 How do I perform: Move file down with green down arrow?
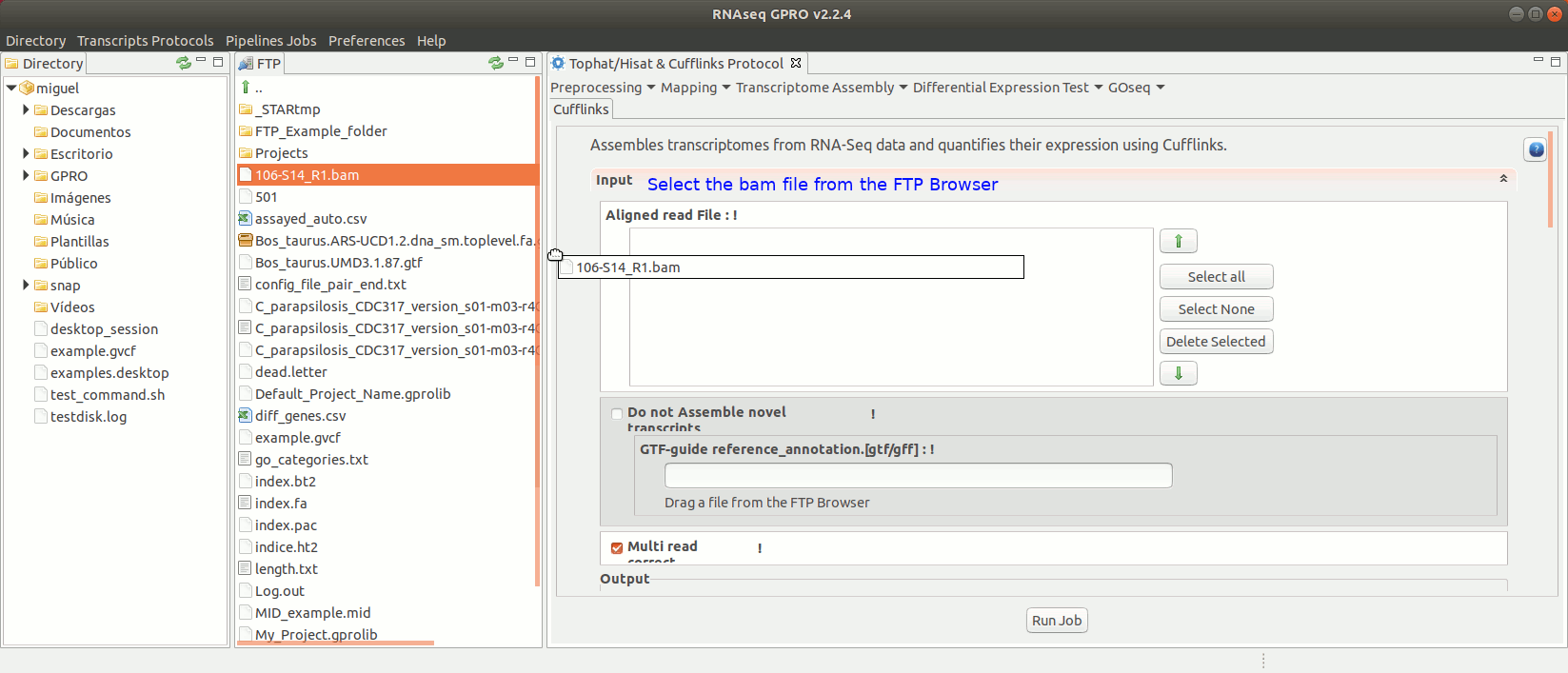pos(1178,373)
